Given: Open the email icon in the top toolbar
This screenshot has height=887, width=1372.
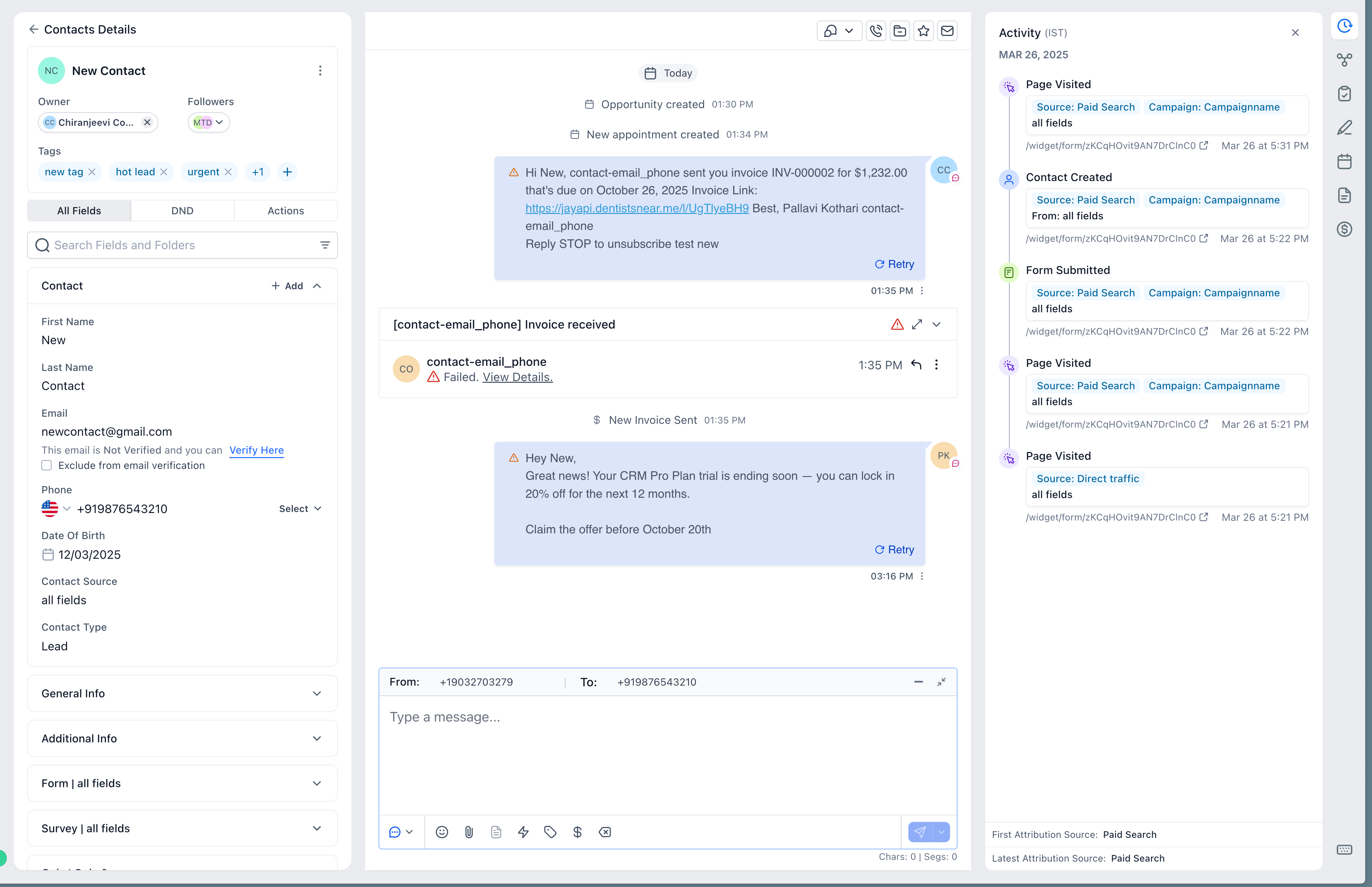Looking at the screenshot, I should pyautogui.click(x=947, y=31).
